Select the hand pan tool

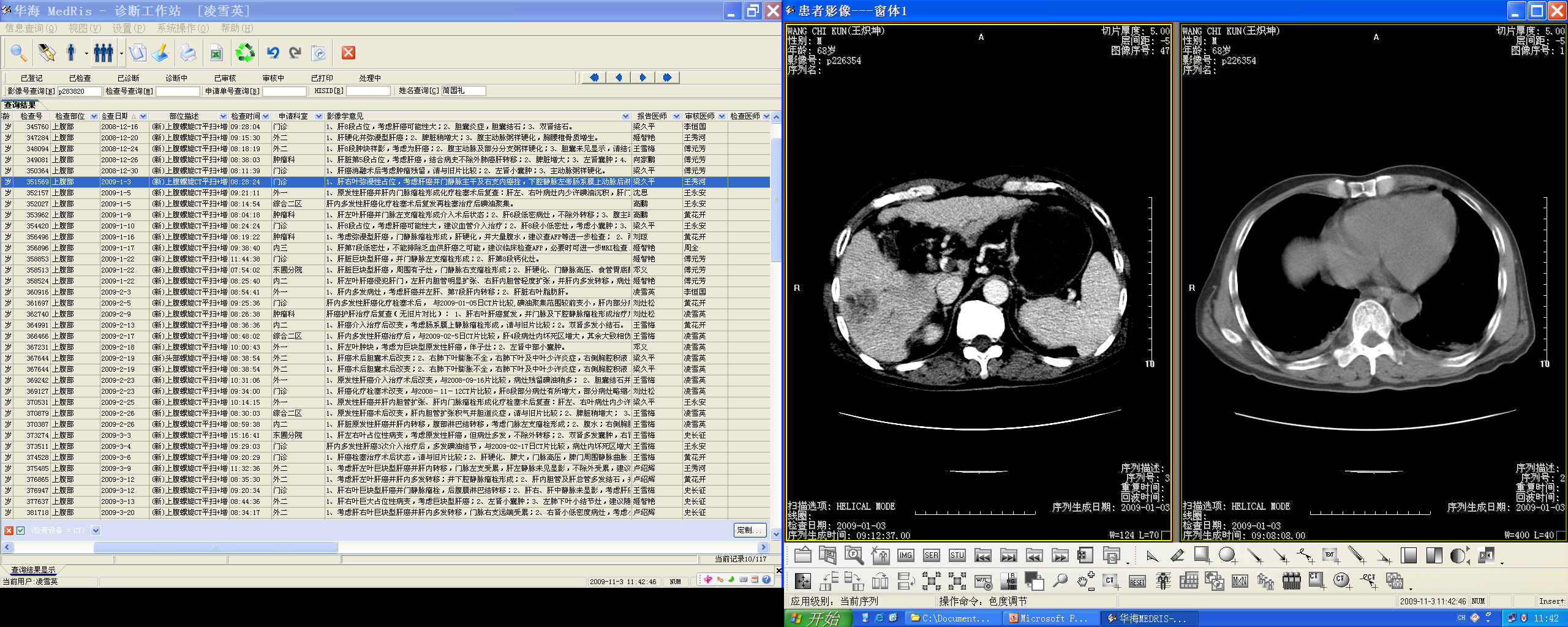click(x=1086, y=580)
